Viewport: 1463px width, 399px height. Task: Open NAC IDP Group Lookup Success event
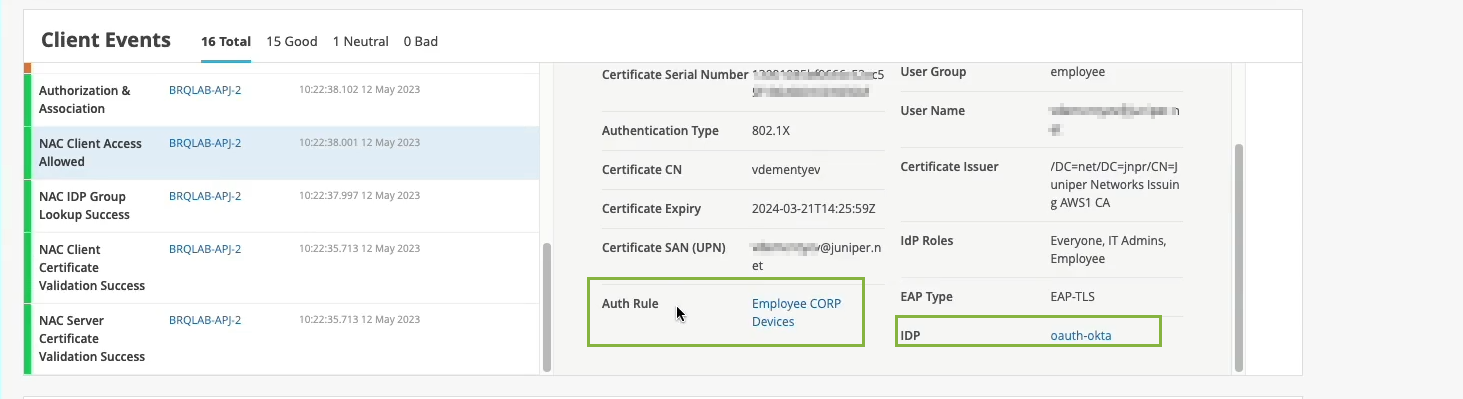[x=281, y=206]
